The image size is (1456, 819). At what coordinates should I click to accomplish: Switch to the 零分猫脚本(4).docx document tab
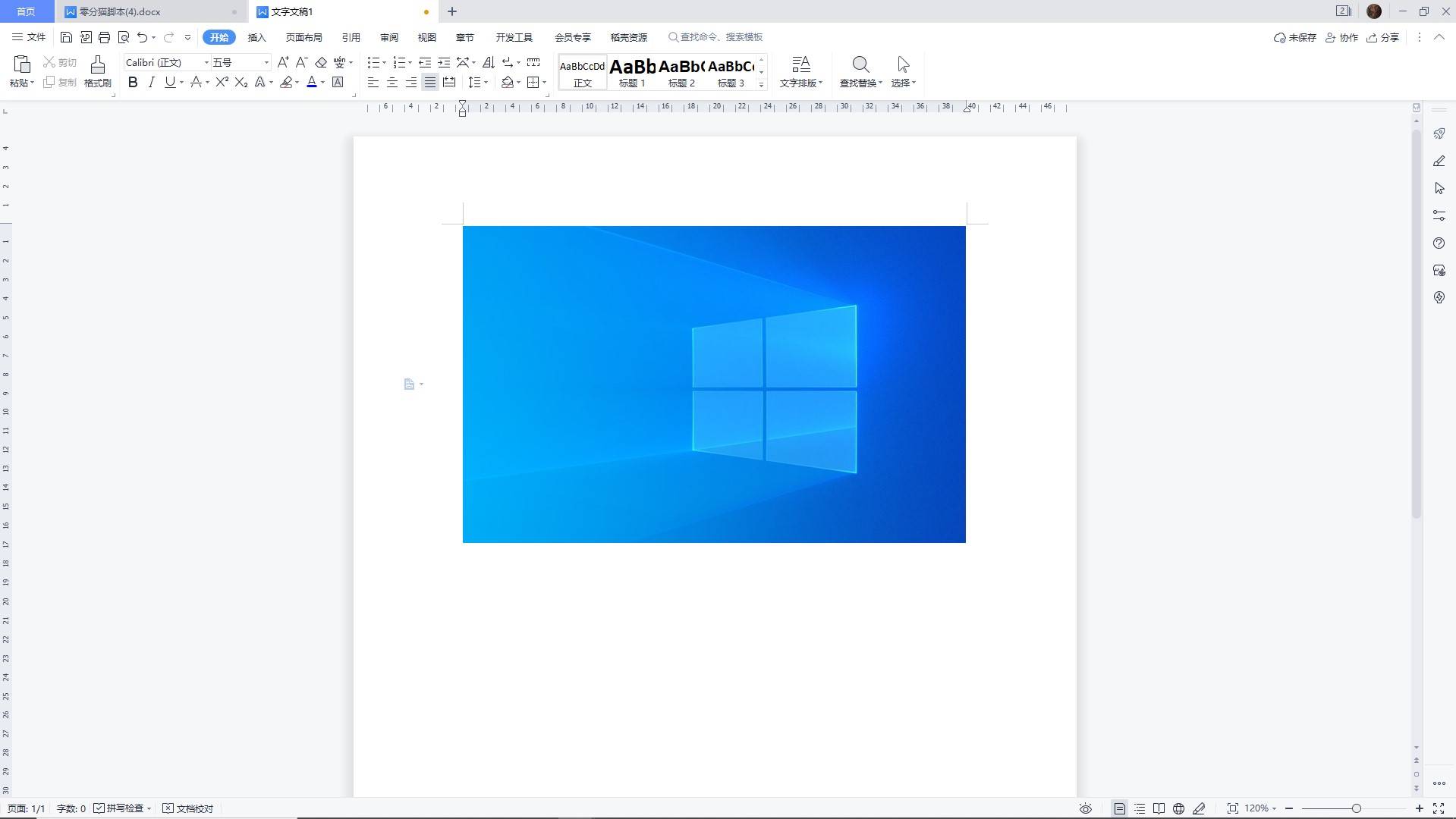tap(121, 11)
